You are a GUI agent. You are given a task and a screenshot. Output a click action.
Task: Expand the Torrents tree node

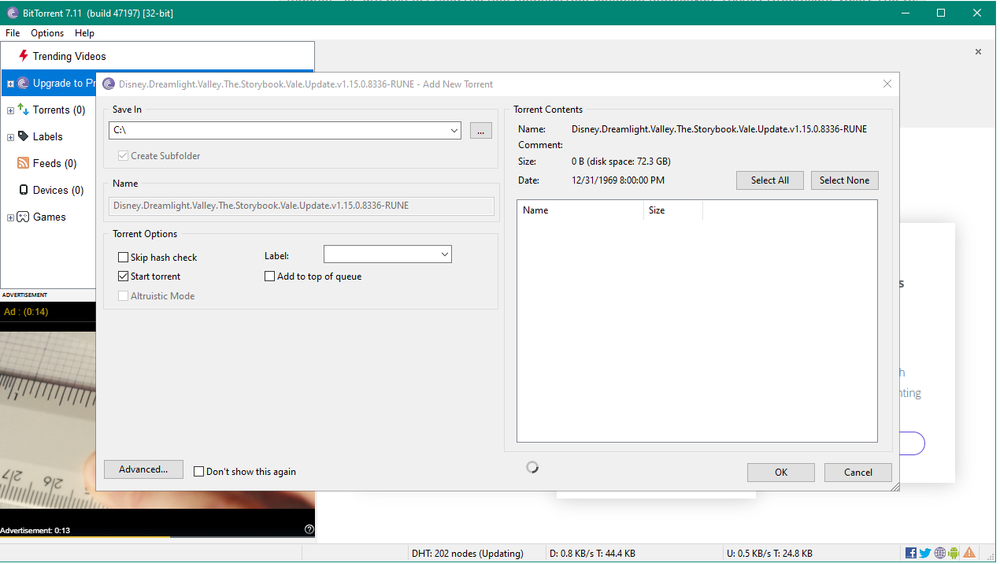point(10,110)
